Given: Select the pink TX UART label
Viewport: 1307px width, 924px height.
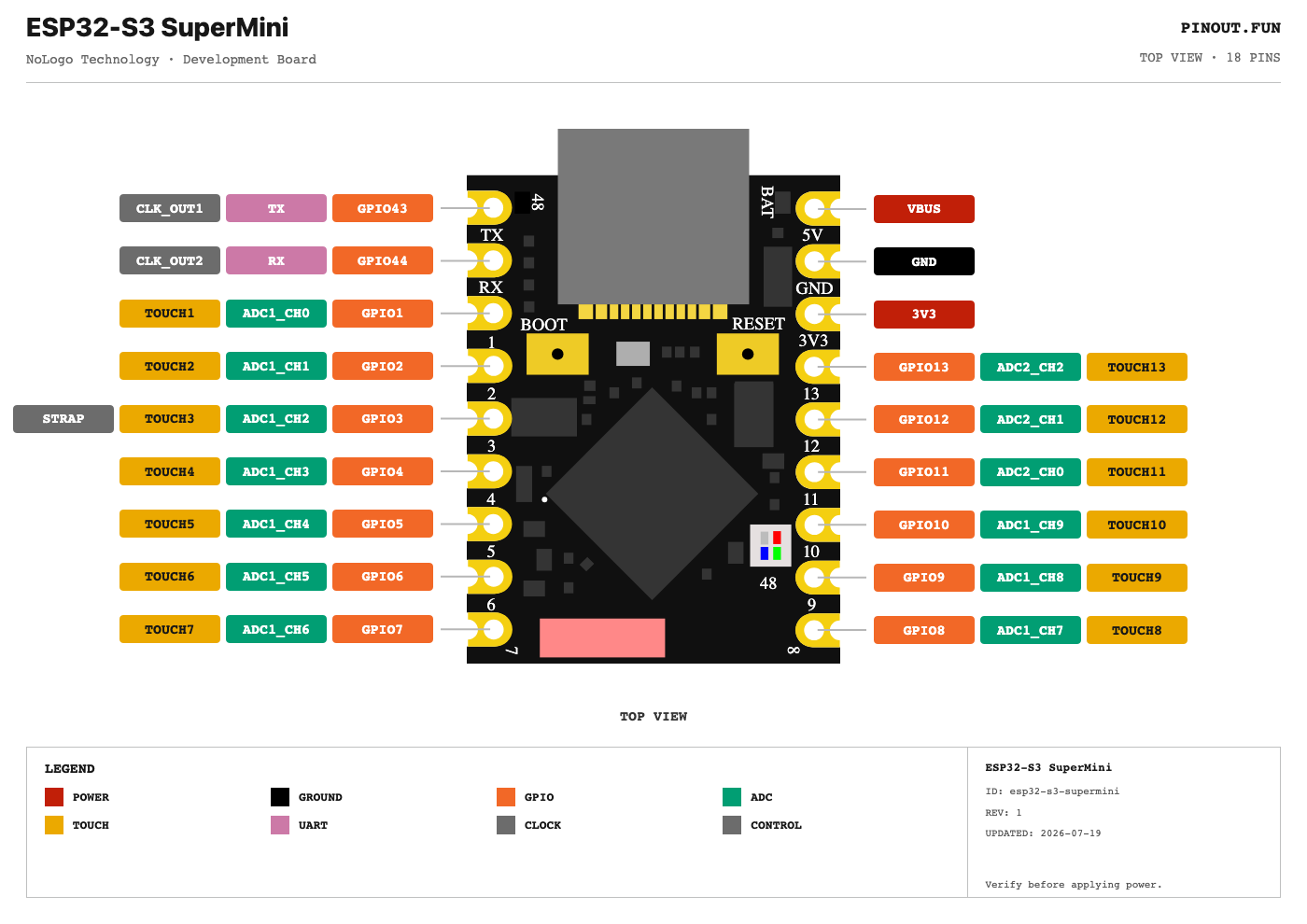Looking at the screenshot, I should 276,208.
